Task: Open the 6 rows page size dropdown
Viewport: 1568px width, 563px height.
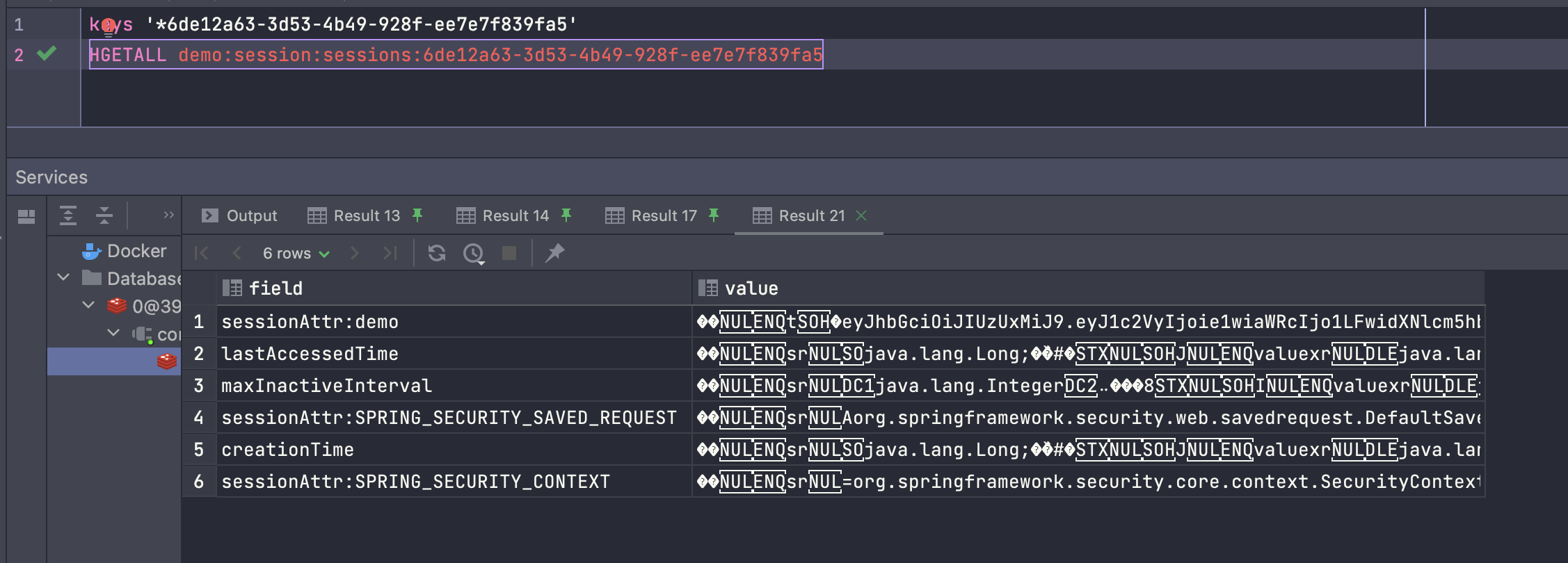Action: 296,254
